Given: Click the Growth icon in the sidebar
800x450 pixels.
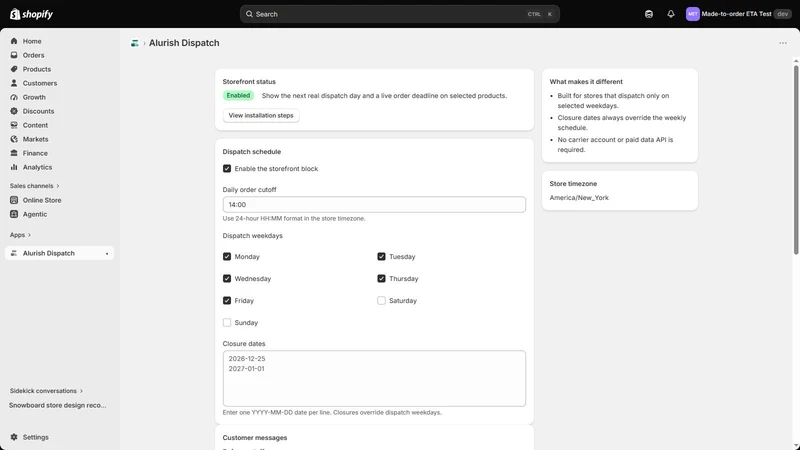Looking at the screenshot, I should tap(14, 97).
